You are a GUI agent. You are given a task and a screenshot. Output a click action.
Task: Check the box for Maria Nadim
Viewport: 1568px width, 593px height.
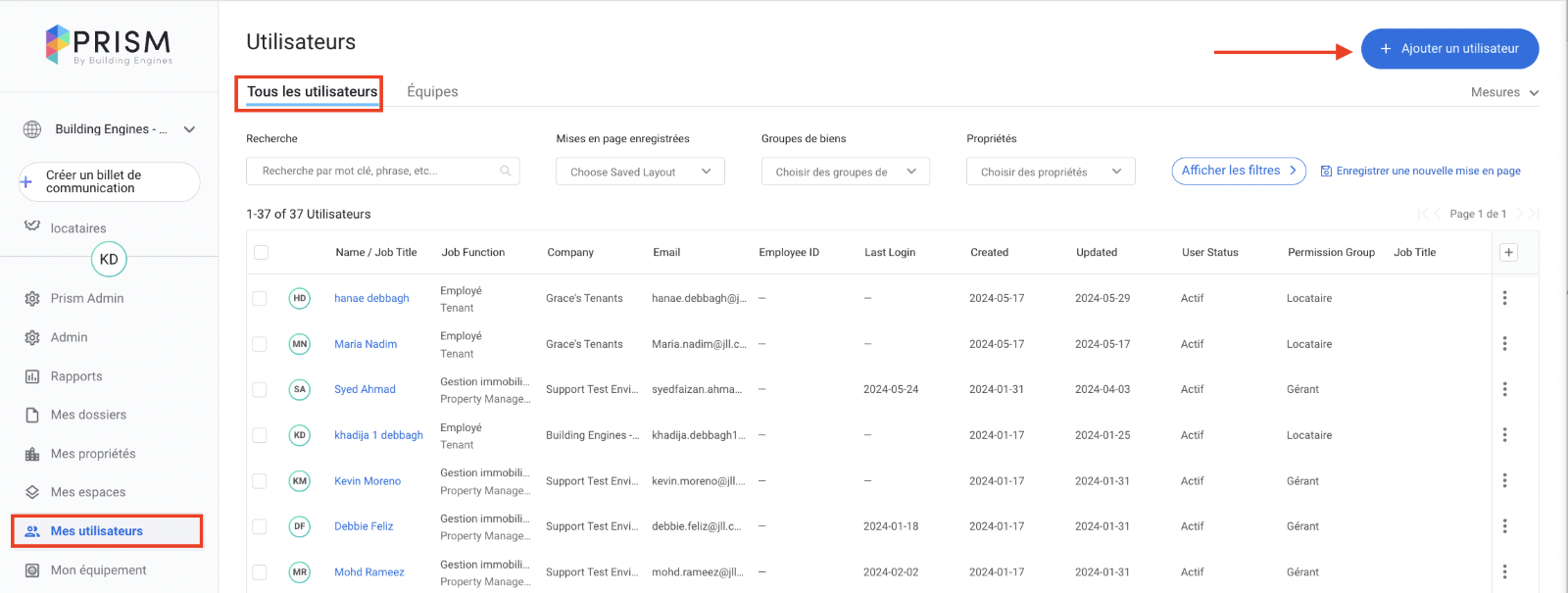pos(260,344)
